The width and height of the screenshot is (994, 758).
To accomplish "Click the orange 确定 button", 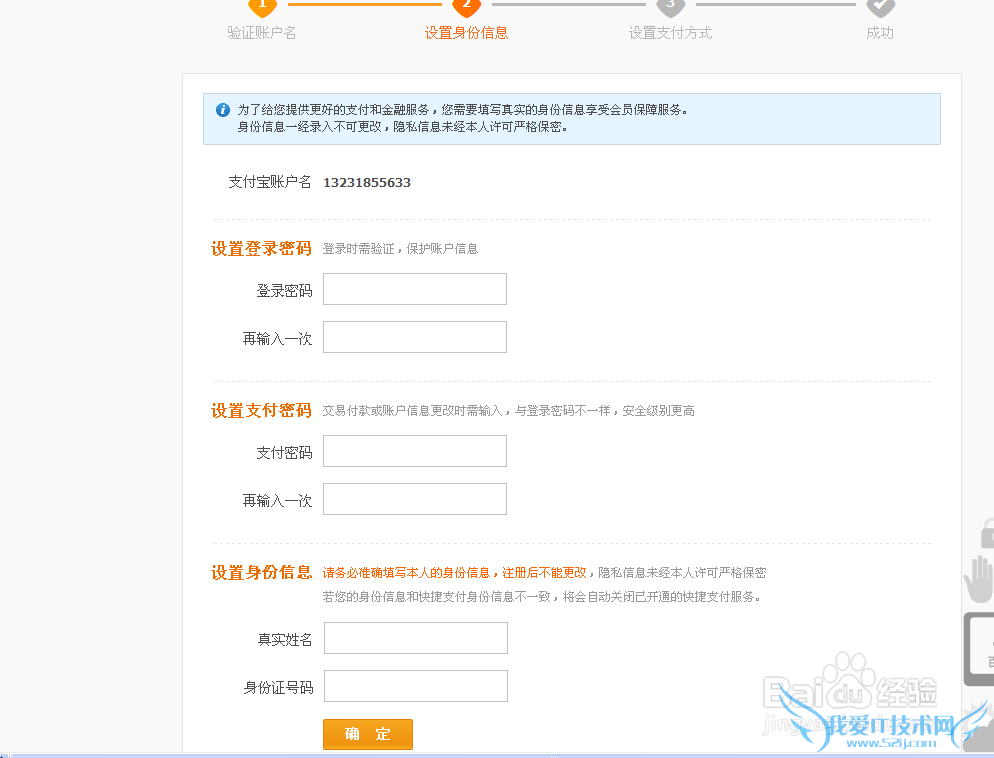I will coord(368,735).
